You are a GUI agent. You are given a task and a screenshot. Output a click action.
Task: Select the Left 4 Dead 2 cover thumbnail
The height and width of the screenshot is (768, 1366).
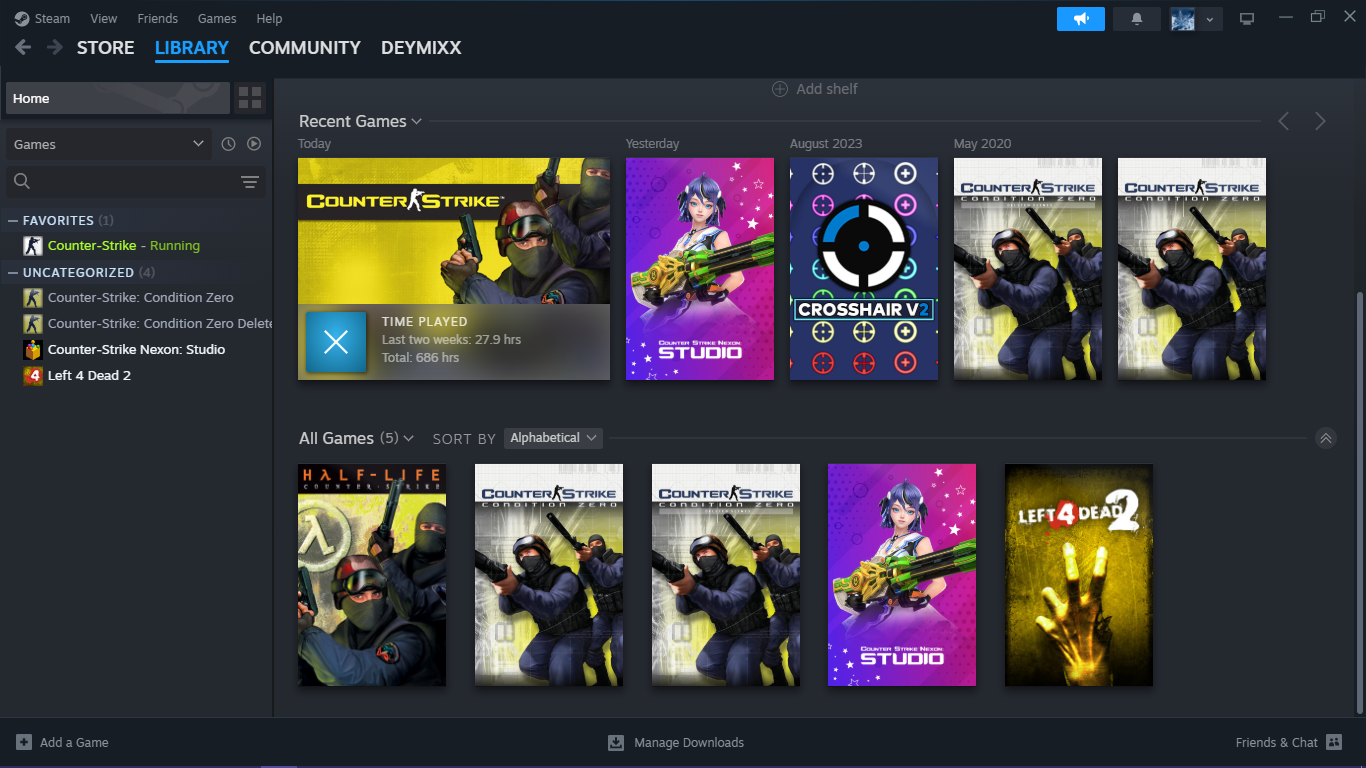[1078, 575]
